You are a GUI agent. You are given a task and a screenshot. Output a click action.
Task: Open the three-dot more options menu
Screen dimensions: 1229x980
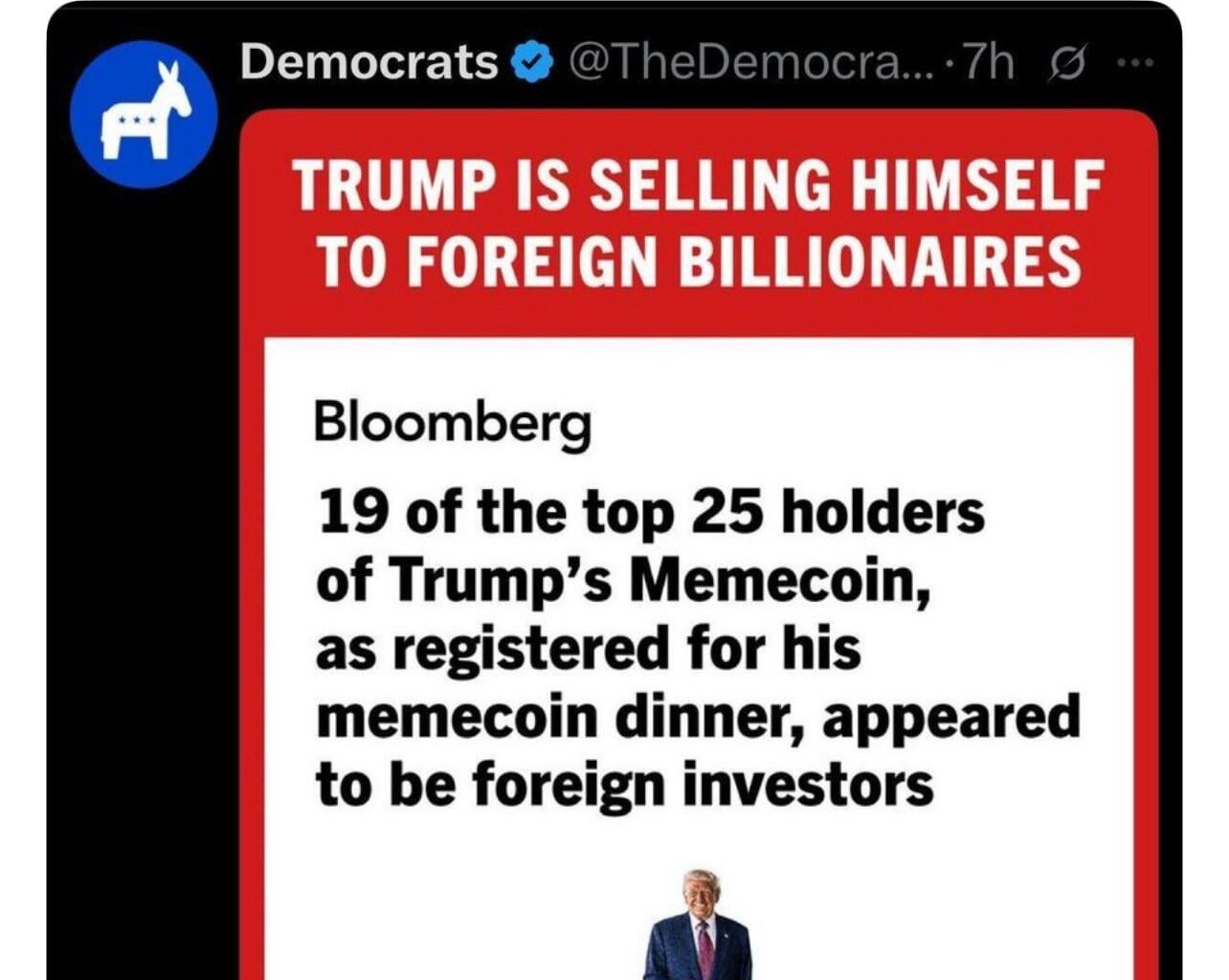point(1135,64)
